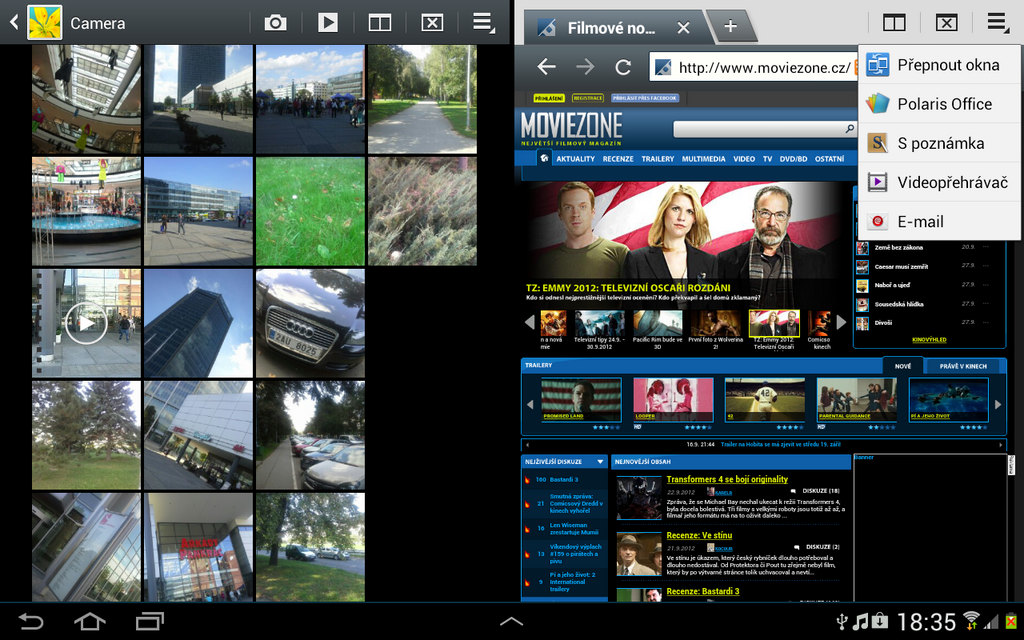Refresh the MovieZone page
Image resolution: width=1024 pixels, height=640 pixels.
pos(622,67)
